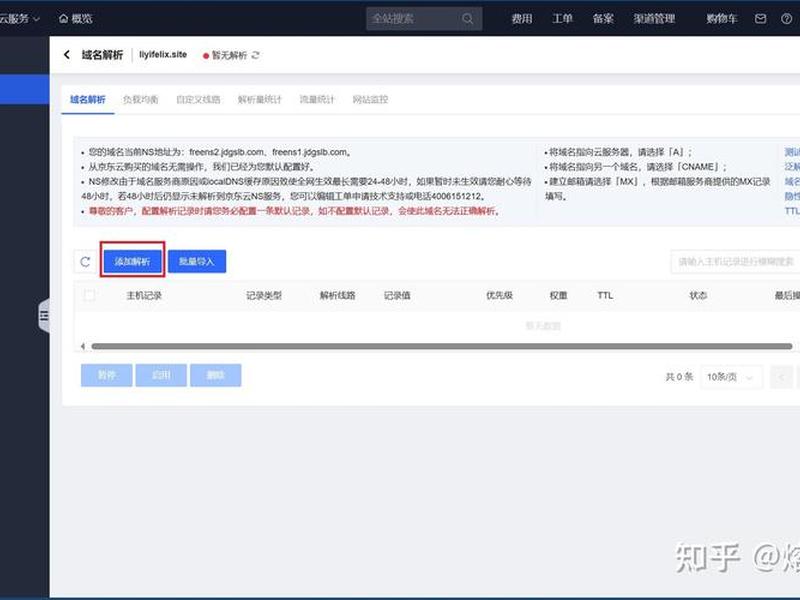
Task: Open the 费用 menu
Action: pyautogui.click(x=522, y=19)
